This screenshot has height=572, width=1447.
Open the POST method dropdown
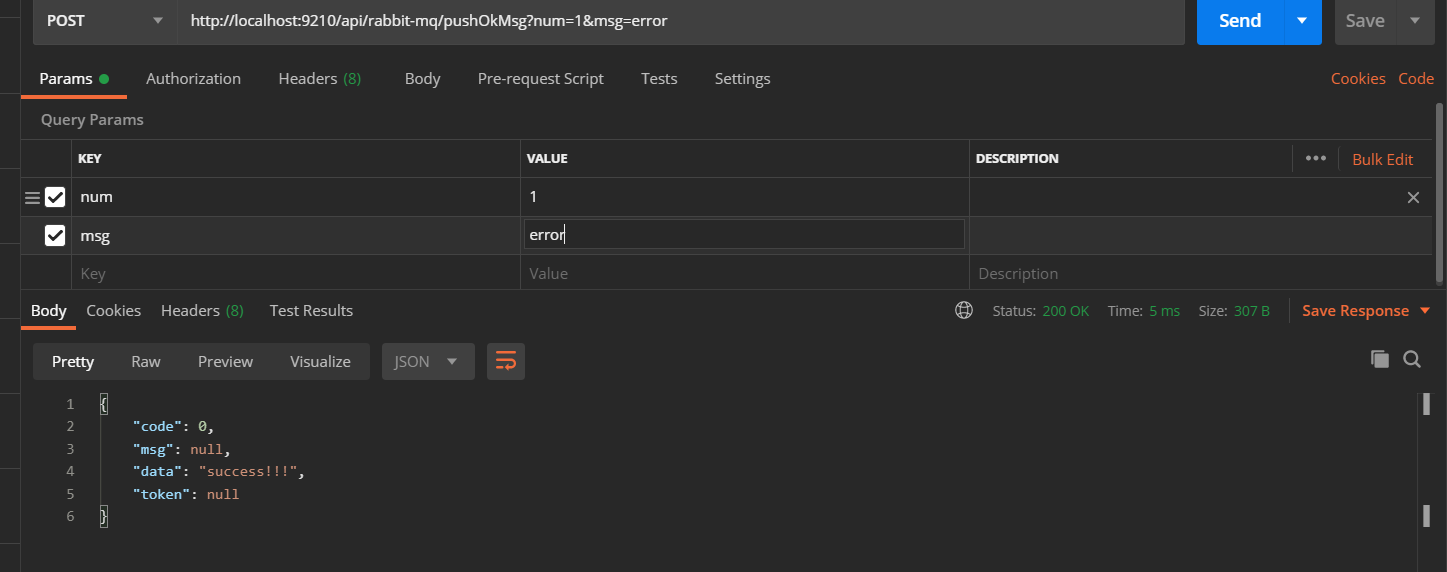pos(104,21)
